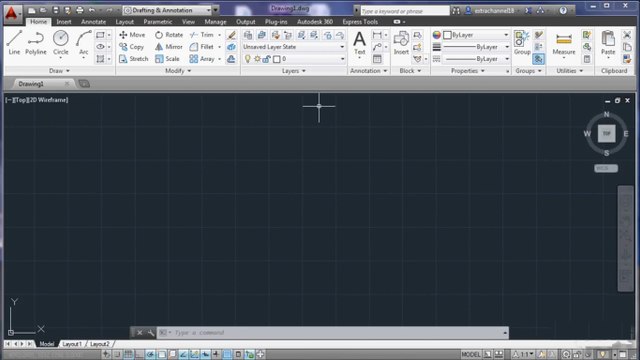Click the command line customize wrench icon
The width and height of the screenshot is (640, 360).
point(151,333)
